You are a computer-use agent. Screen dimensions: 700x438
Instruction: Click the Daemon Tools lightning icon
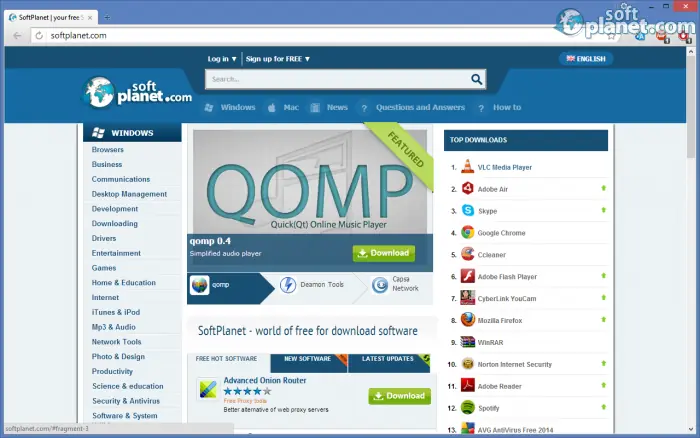point(288,285)
